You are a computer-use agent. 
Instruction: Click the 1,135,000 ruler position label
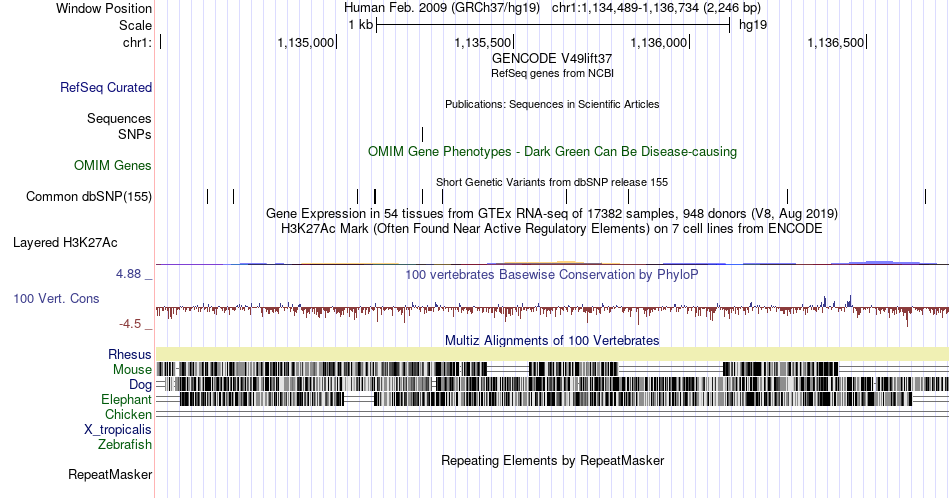click(305, 42)
